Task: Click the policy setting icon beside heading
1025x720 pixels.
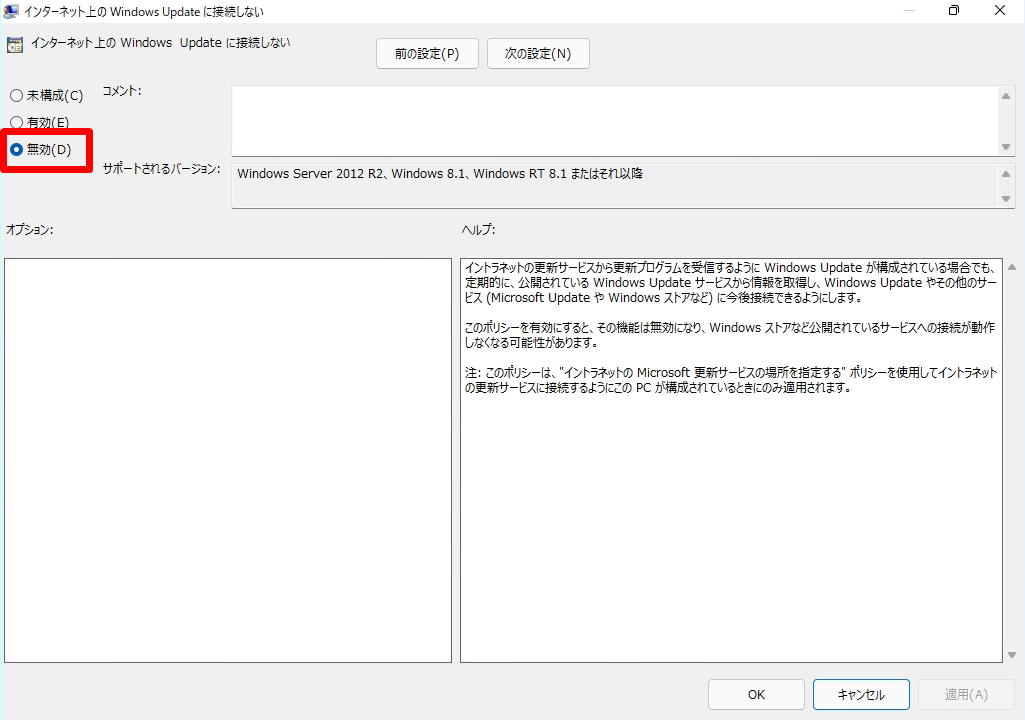Action: [x=14, y=44]
